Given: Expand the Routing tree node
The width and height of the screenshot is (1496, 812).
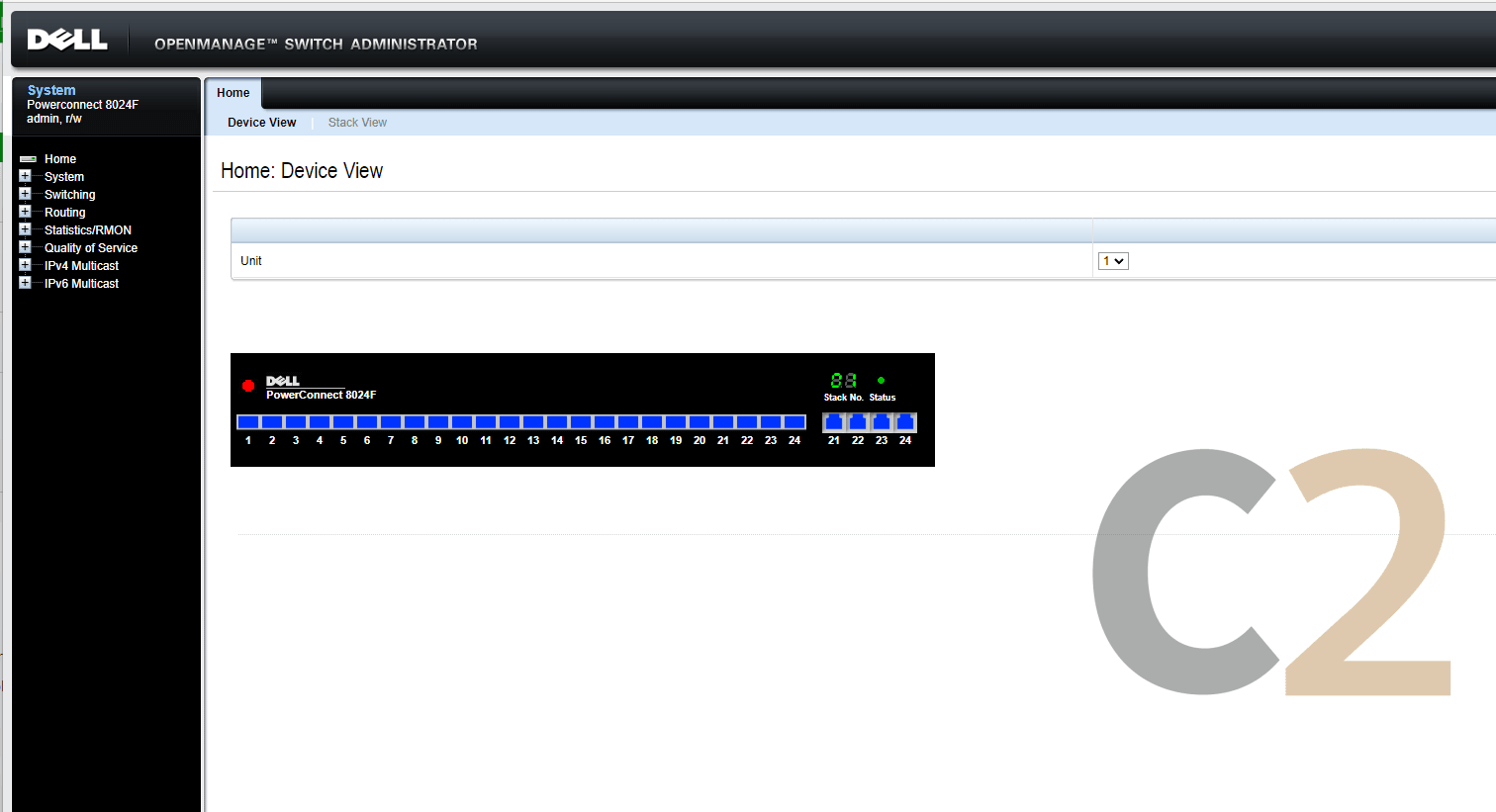Looking at the screenshot, I should [x=25, y=212].
